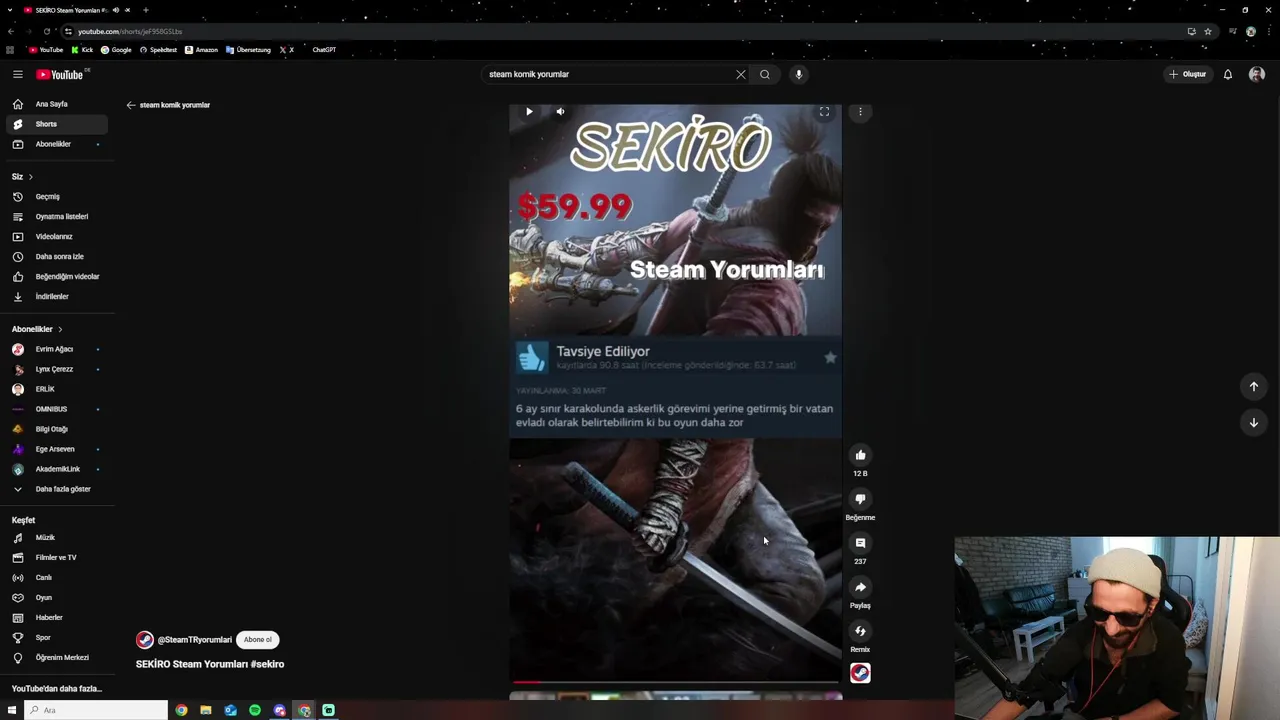This screenshot has height=720, width=1280.
Task: Open the notifications bell
Action: tap(1228, 74)
